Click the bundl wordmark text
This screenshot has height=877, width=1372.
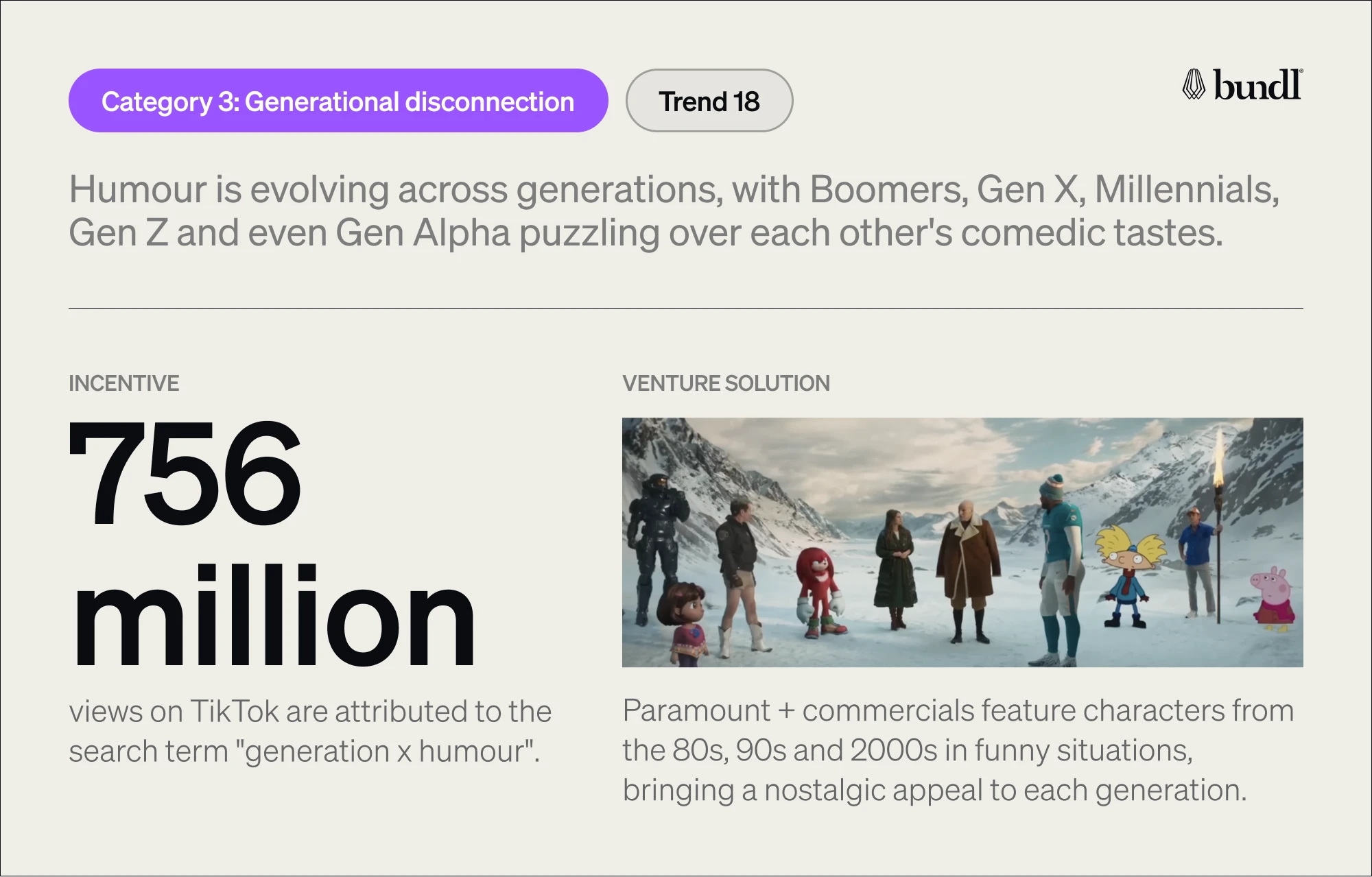[1257, 86]
